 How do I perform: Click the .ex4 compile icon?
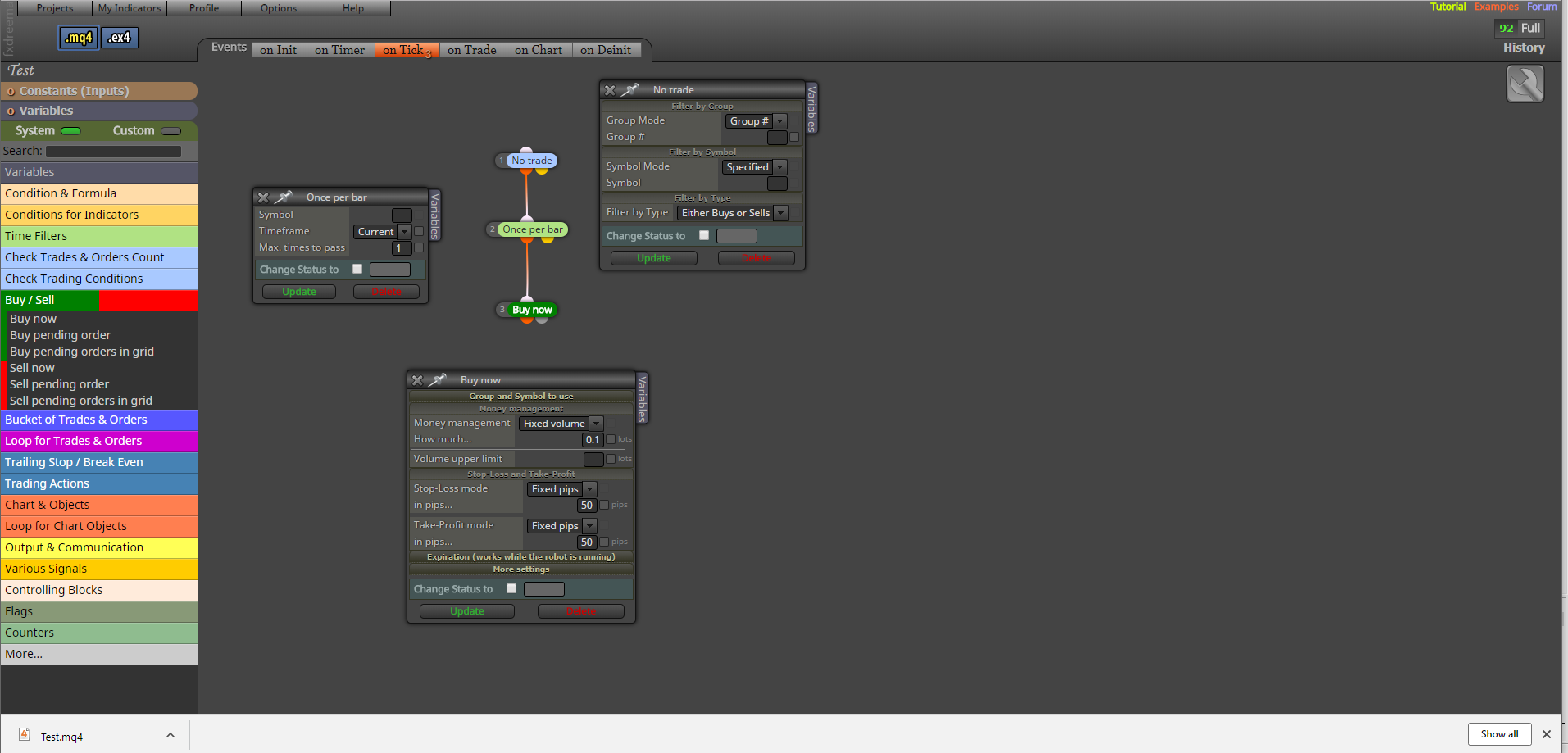(x=120, y=38)
